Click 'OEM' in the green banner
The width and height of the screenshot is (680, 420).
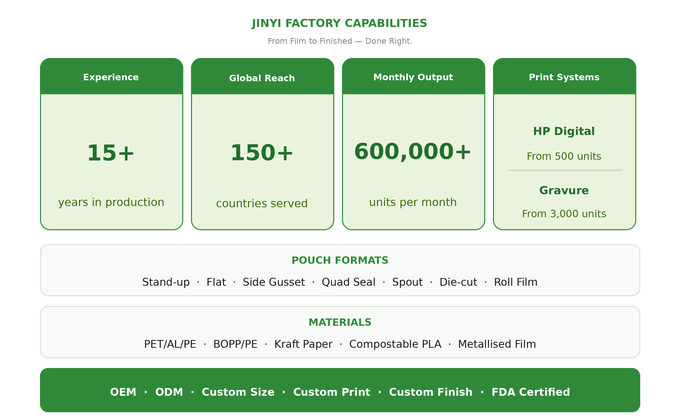123,392
